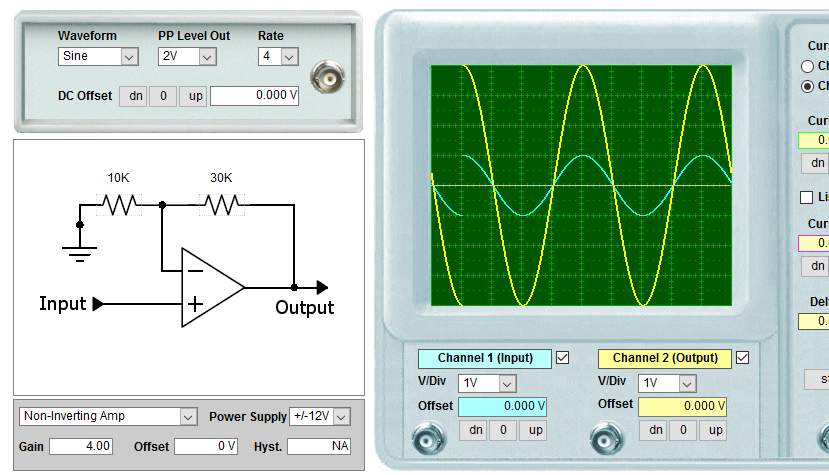Click the magenta cursor value field
Image resolution: width=829 pixels, height=475 pixels.
pos(814,243)
